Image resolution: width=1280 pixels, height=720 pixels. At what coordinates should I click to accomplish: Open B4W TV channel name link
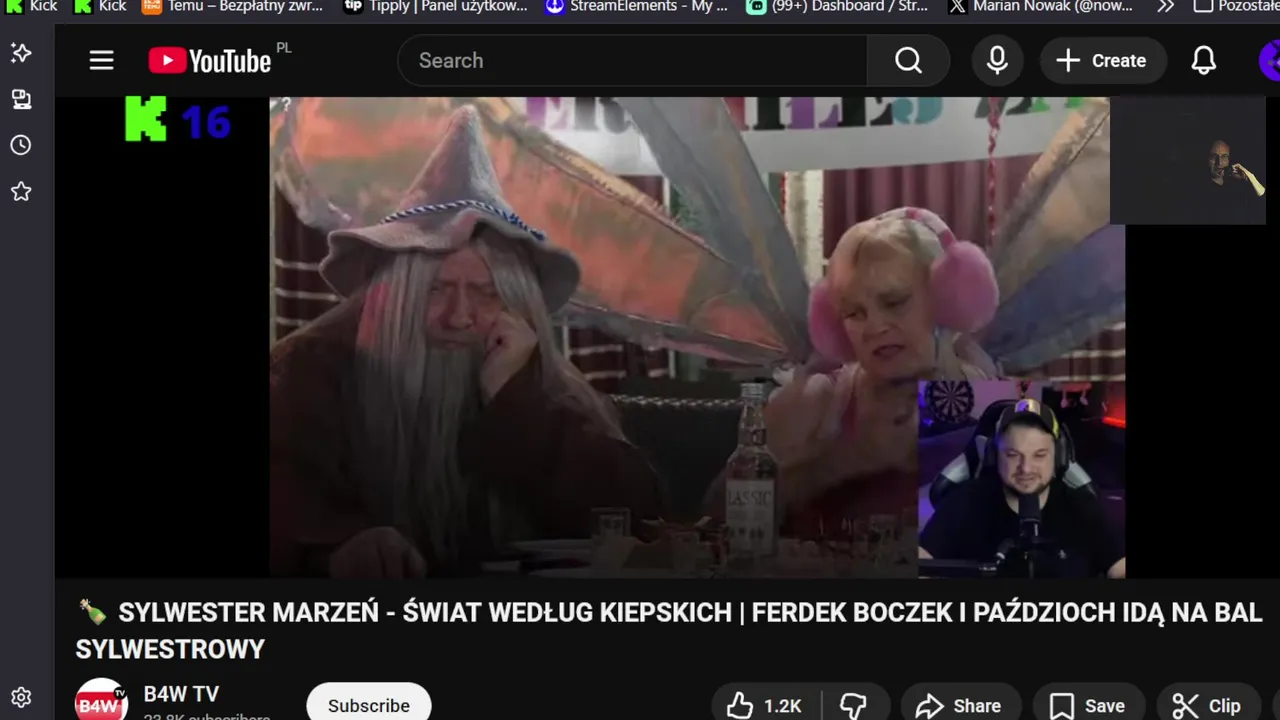click(x=181, y=694)
